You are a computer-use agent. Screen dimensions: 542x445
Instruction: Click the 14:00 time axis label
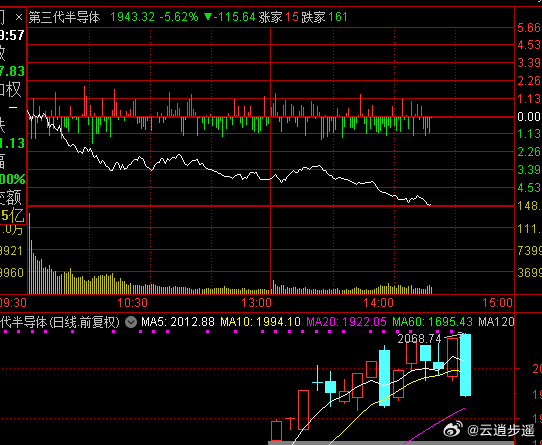(379, 303)
